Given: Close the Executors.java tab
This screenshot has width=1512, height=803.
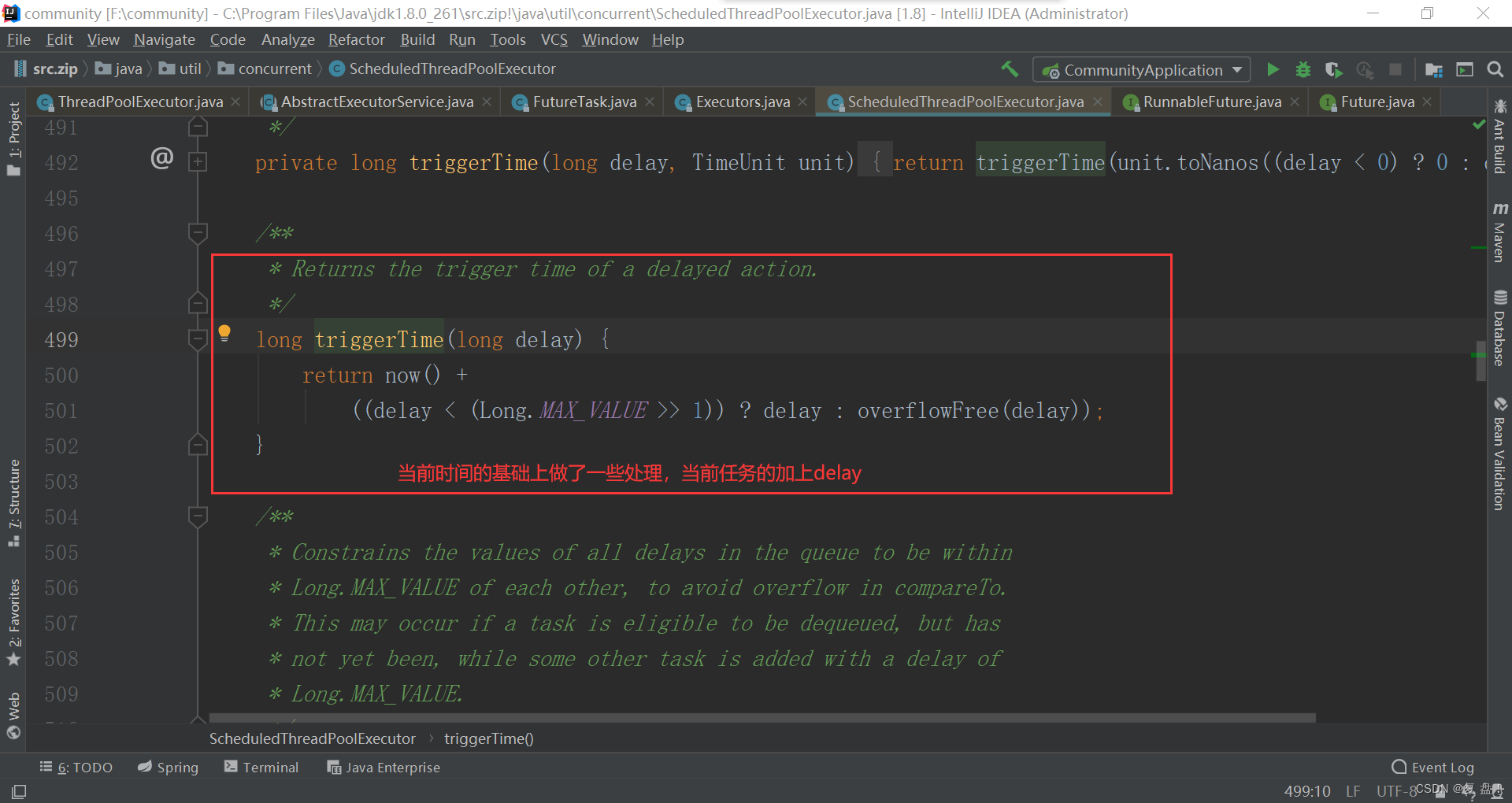Looking at the screenshot, I should tap(802, 102).
